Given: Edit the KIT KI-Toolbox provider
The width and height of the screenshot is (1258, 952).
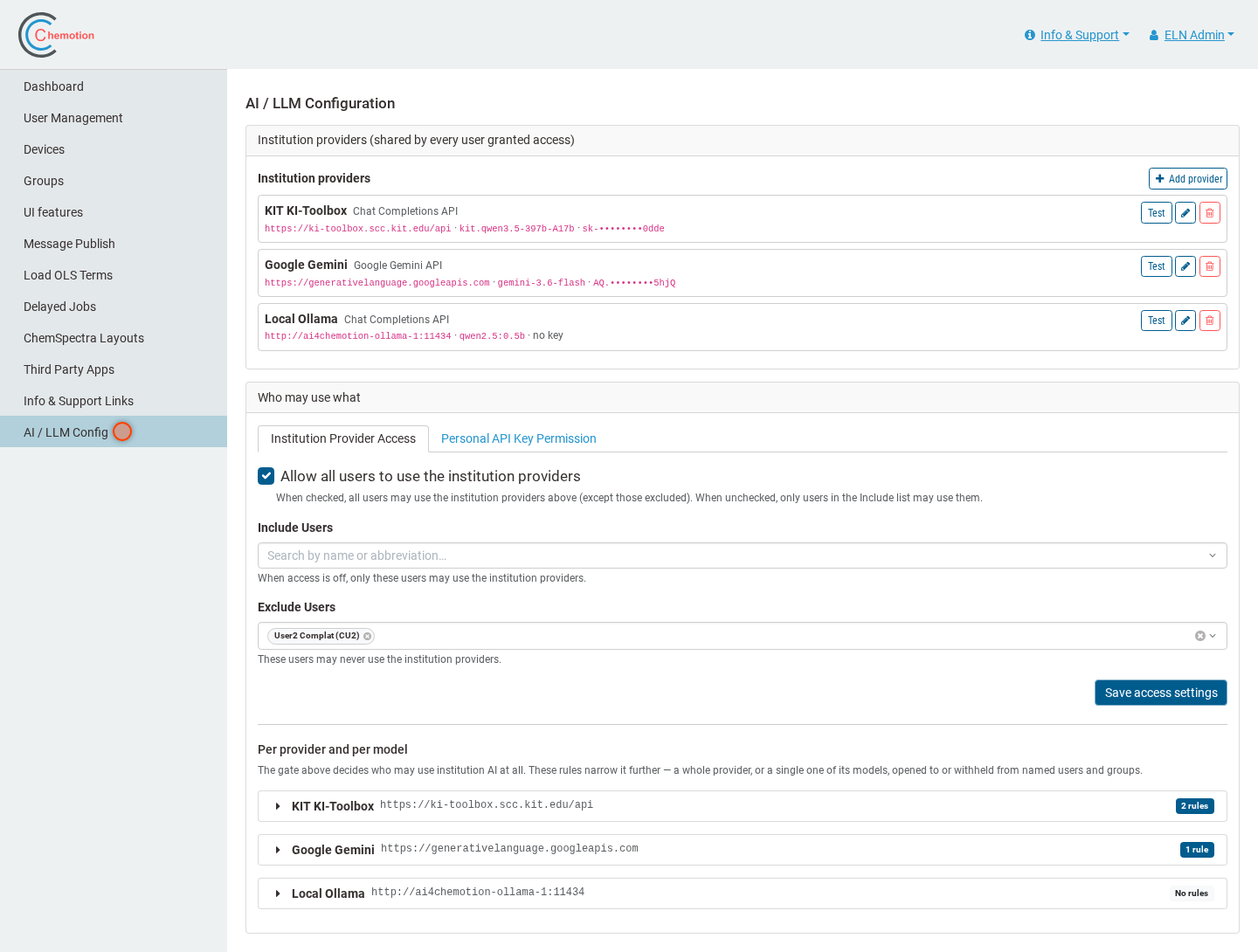Looking at the screenshot, I should (1185, 213).
